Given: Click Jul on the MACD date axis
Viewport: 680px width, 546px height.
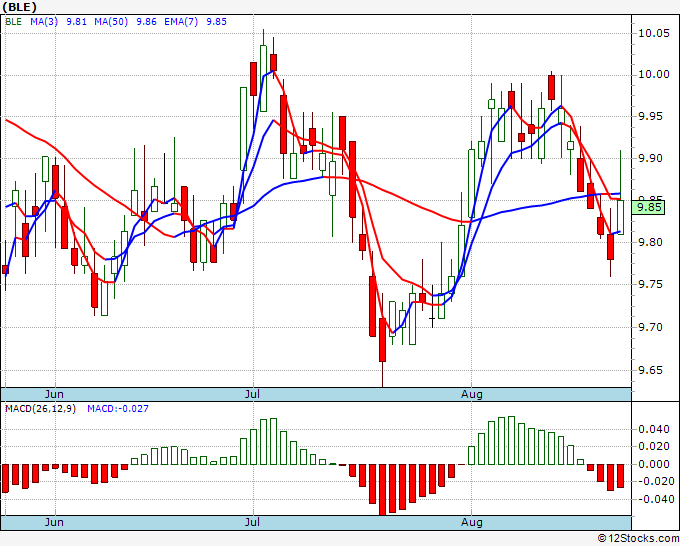Looking at the screenshot, I should click(x=252, y=522).
